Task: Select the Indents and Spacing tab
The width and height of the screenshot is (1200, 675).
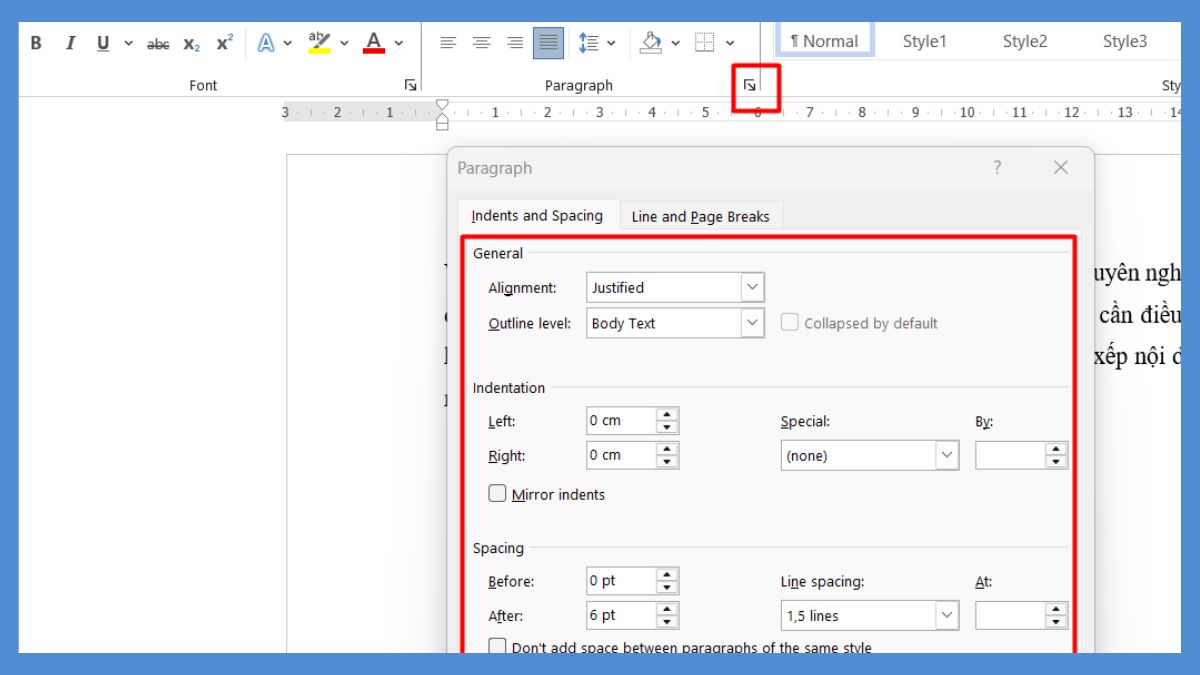Action: (x=537, y=216)
